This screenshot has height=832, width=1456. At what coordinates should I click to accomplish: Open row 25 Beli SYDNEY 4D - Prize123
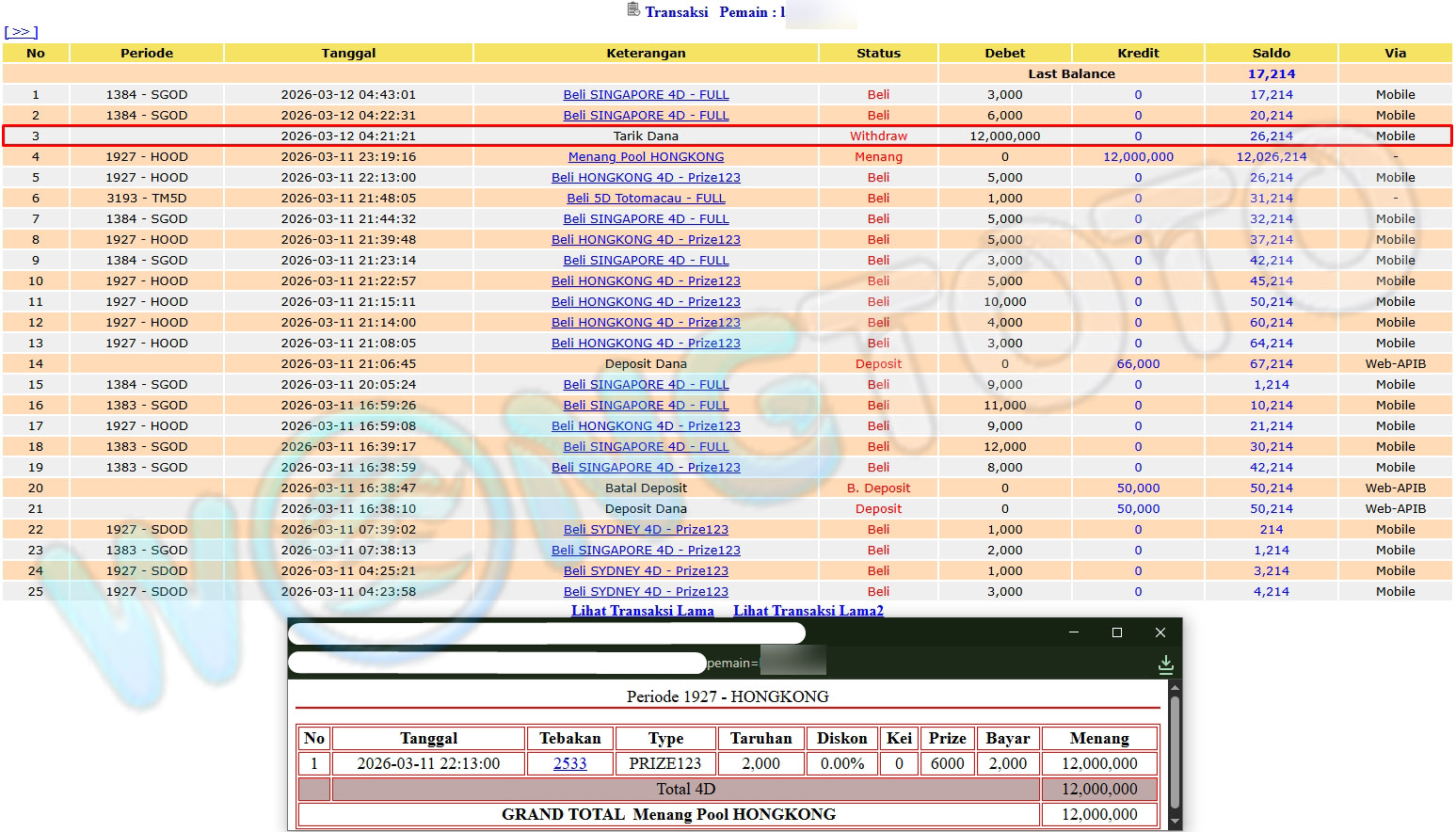646,592
